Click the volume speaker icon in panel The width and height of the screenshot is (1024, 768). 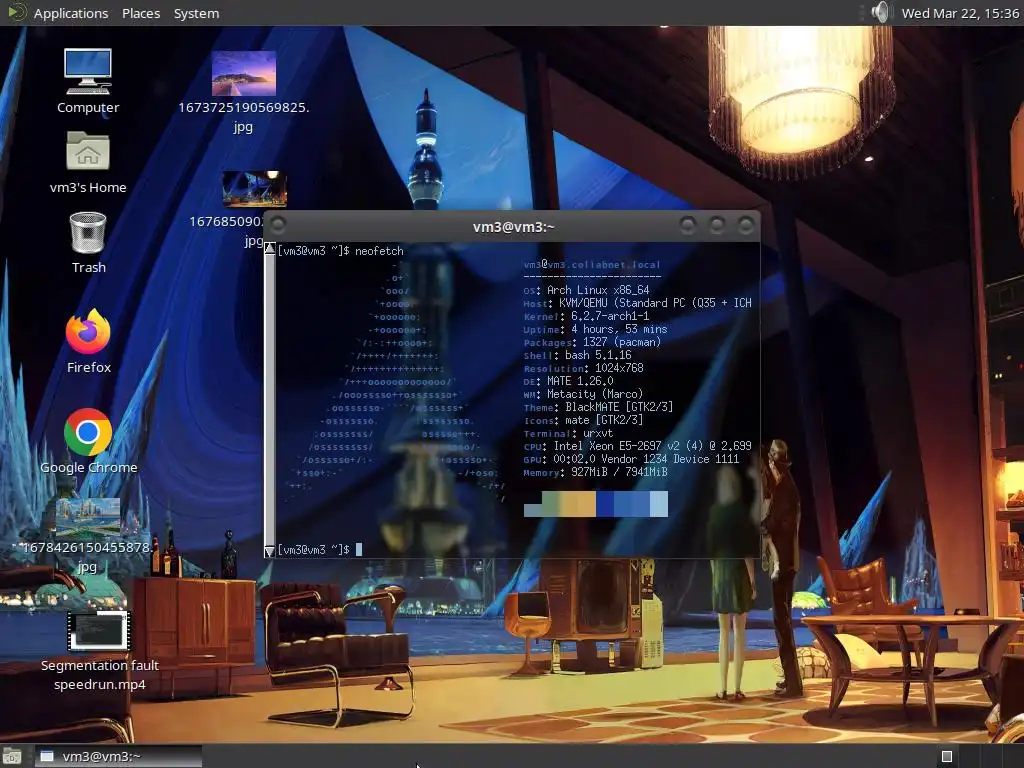coord(881,12)
